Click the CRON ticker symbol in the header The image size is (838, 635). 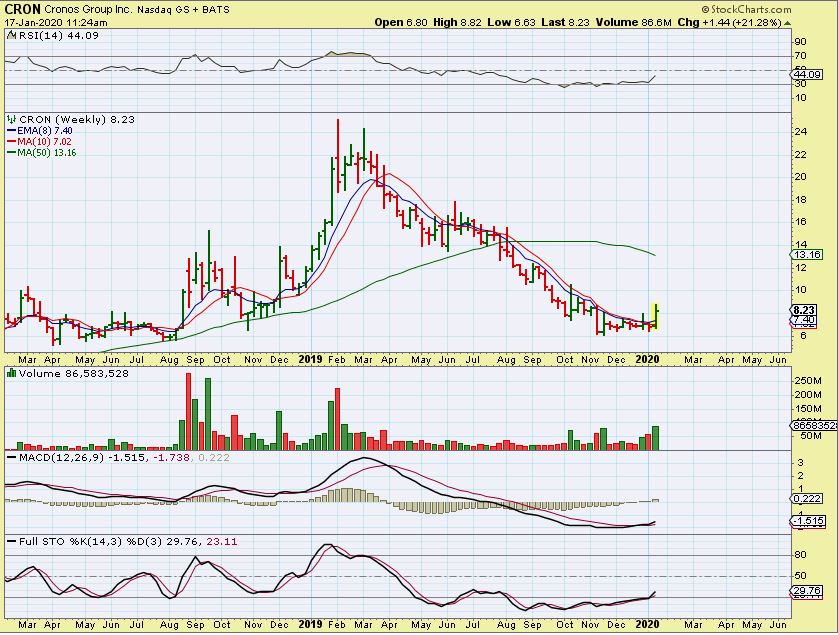pyautogui.click(x=22, y=10)
